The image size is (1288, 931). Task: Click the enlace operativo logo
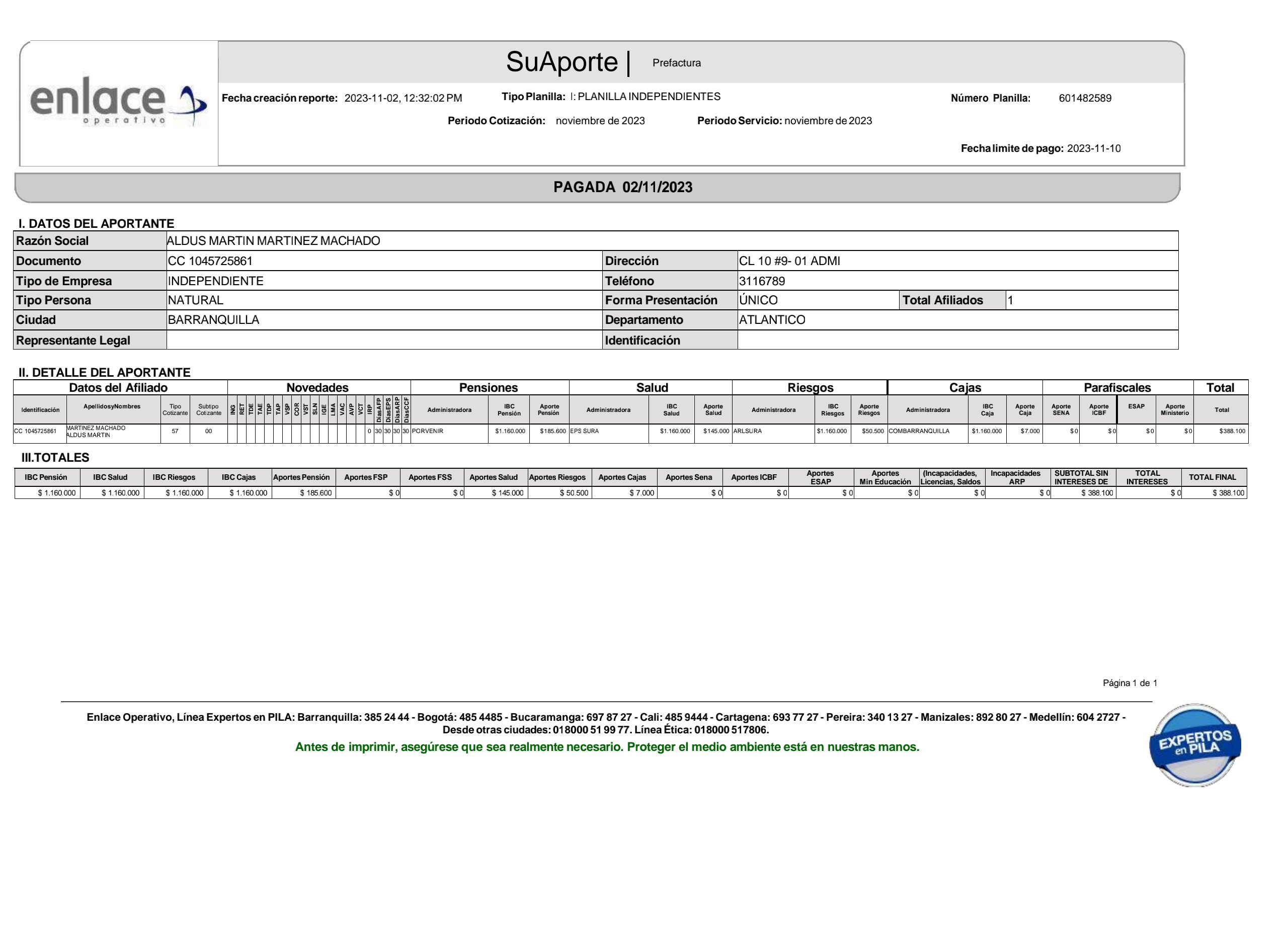(118, 102)
